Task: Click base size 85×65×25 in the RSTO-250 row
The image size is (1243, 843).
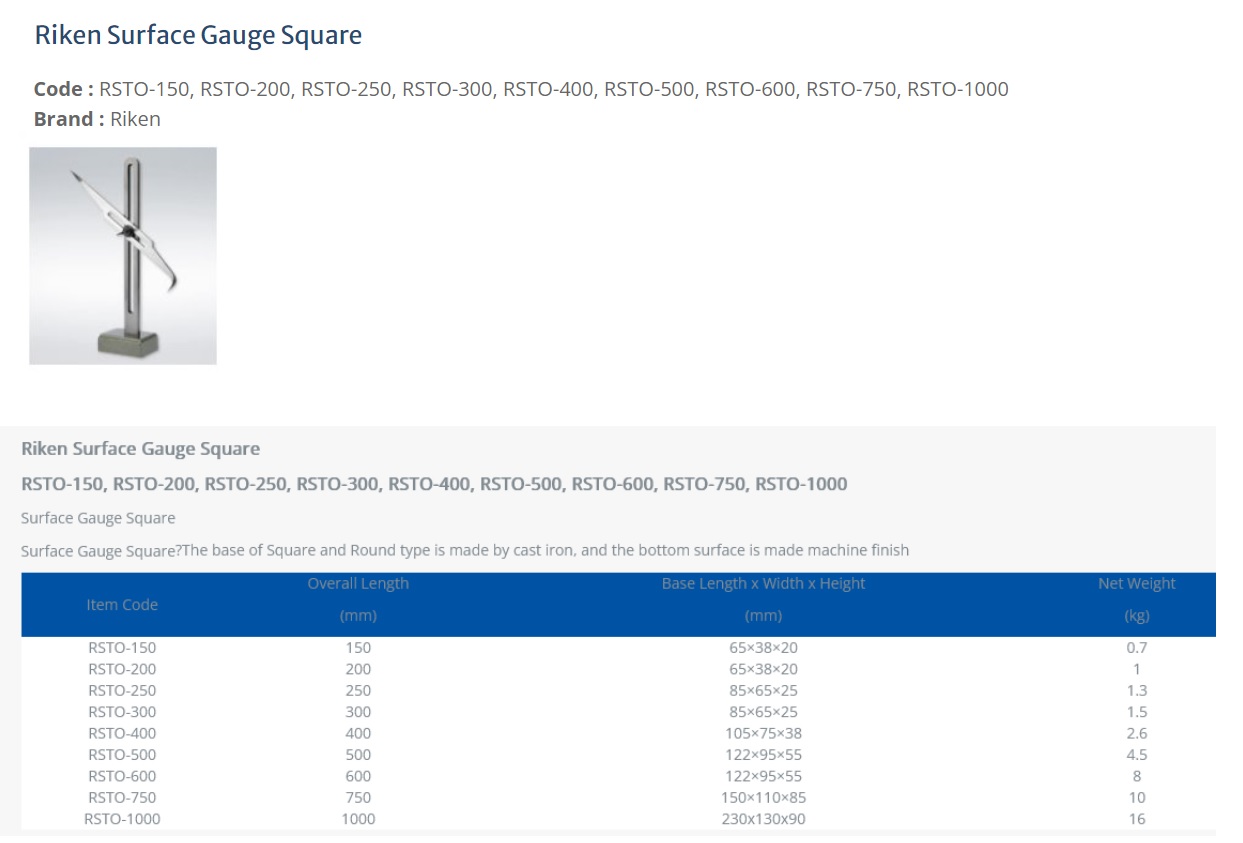Action: (x=764, y=690)
